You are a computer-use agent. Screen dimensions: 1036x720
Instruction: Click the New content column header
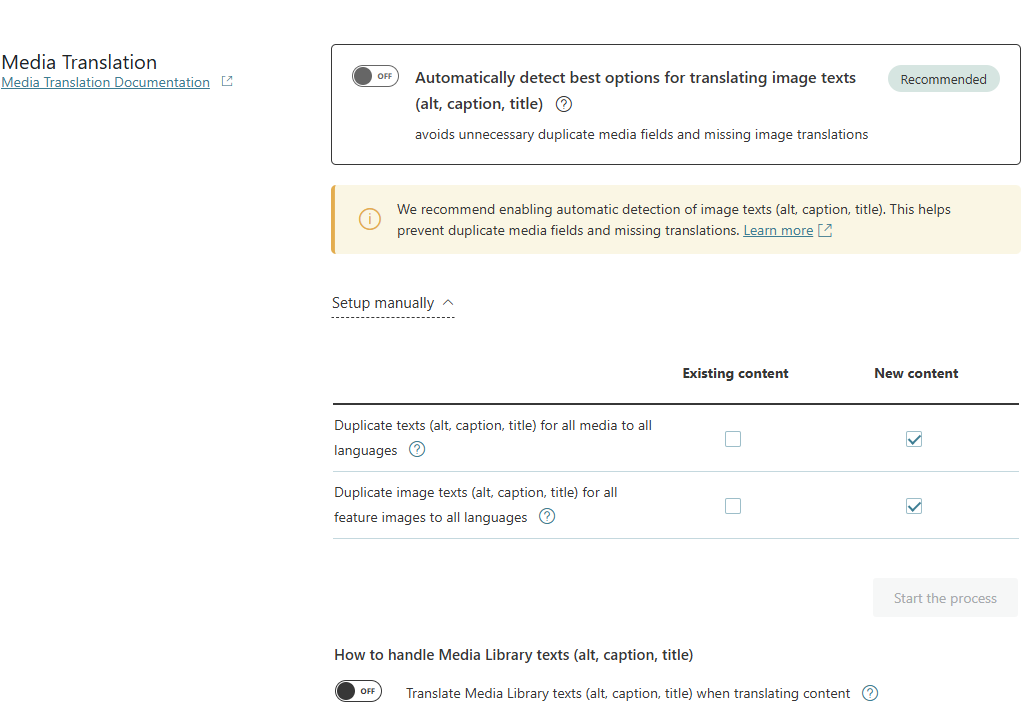coord(916,373)
